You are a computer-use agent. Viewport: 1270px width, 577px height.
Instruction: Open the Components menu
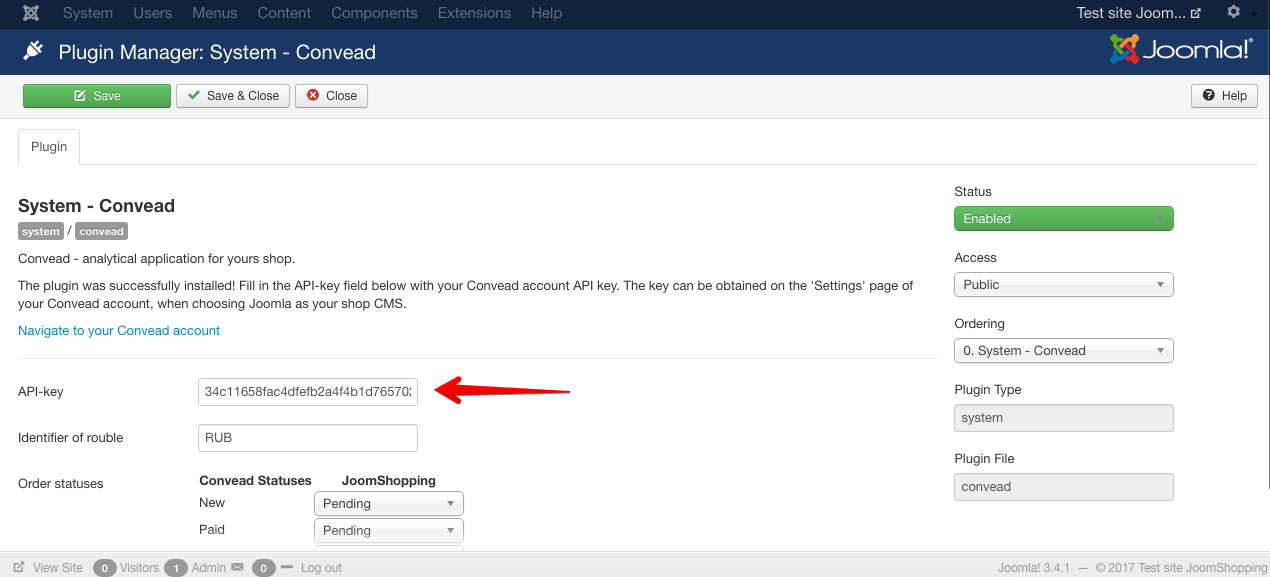point(374,13)
